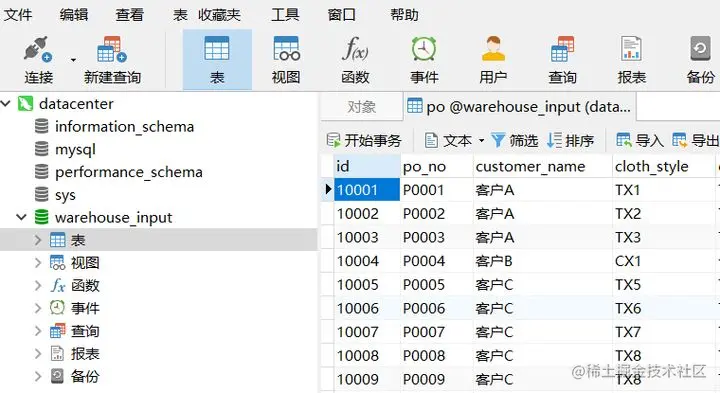Select the Functions (函数) fx tree icon
The height and width of the screenshot is (393, 720).
[x=57, y=285]
